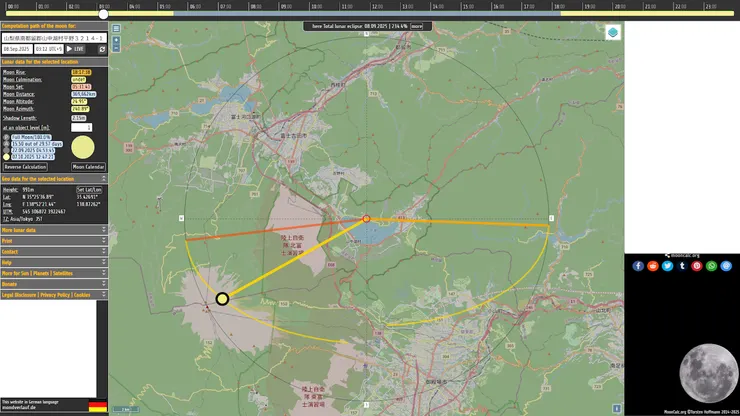Start LIVE mode
740x416 pixels.
coord(76,49)
